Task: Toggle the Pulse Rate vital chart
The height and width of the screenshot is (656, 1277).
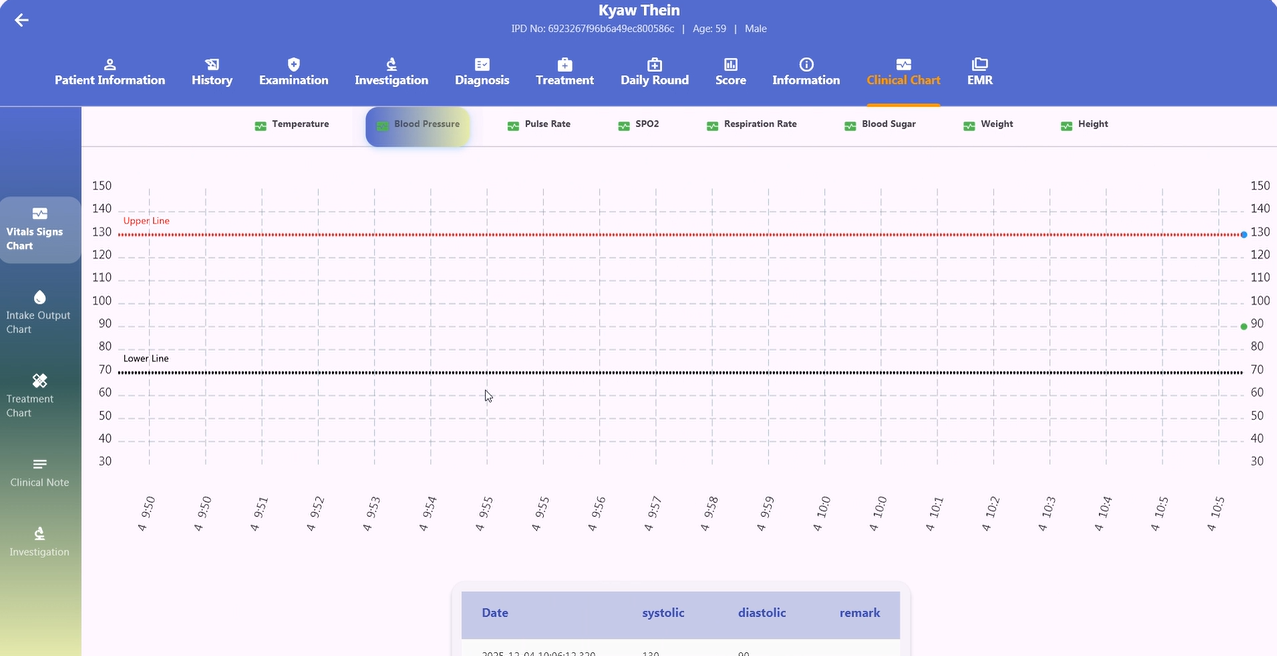Action: point(538,125)
